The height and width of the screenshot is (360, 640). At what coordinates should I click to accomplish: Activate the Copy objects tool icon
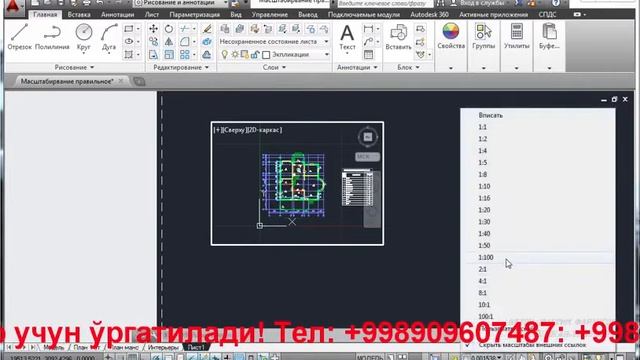point(153,42)
